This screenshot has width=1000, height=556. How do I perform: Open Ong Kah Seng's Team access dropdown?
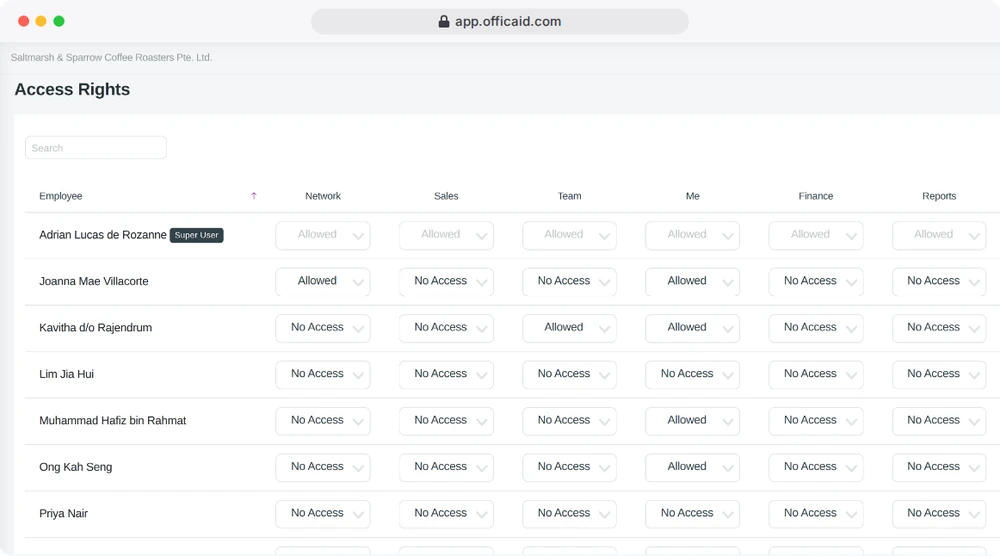click(x=570, y=468)
